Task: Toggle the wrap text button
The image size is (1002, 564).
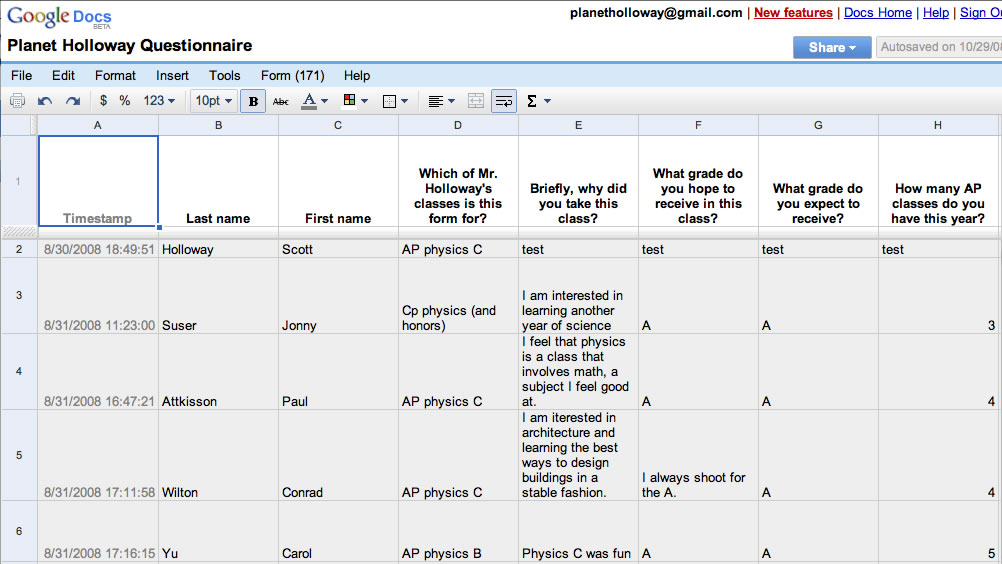Action: coord(504,101)
